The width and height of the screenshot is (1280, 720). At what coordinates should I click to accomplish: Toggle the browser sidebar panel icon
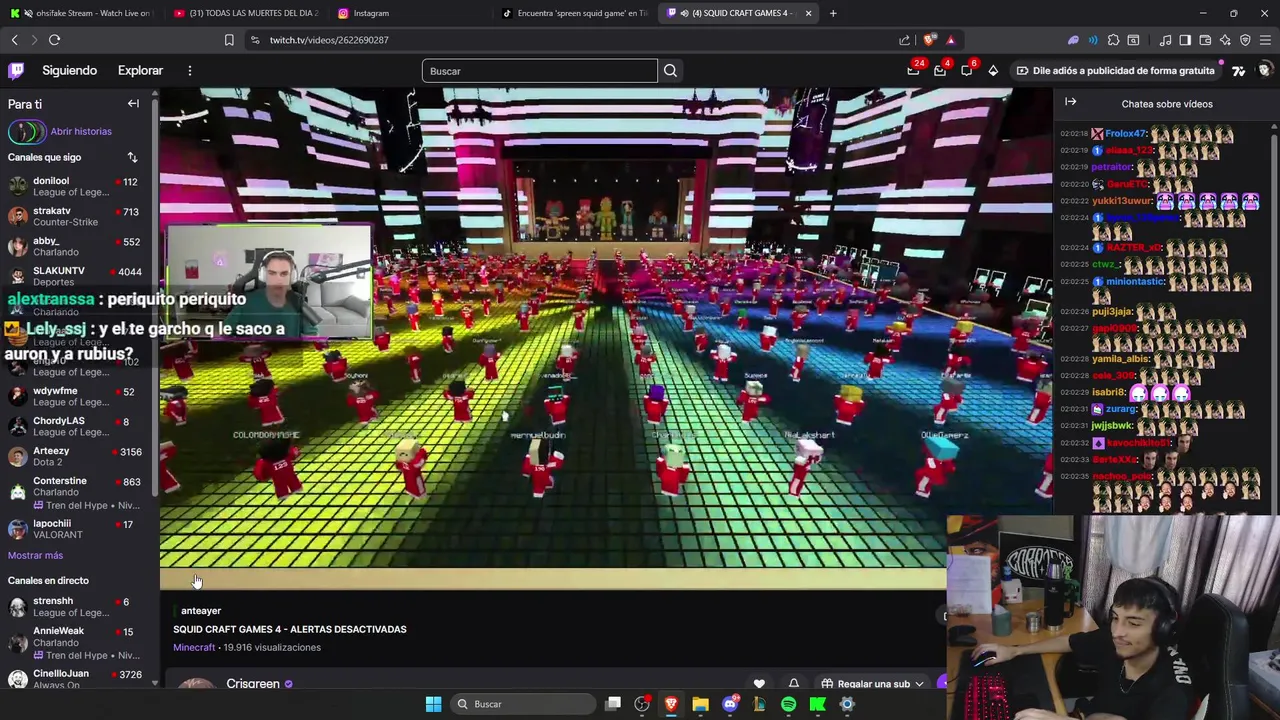[x=1185, y=40]
